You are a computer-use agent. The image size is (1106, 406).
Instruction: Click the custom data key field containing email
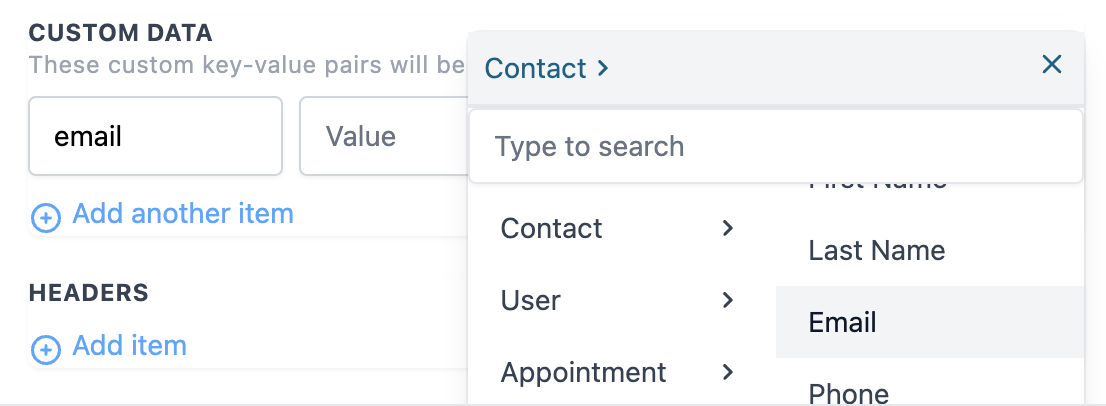[155, 136]
